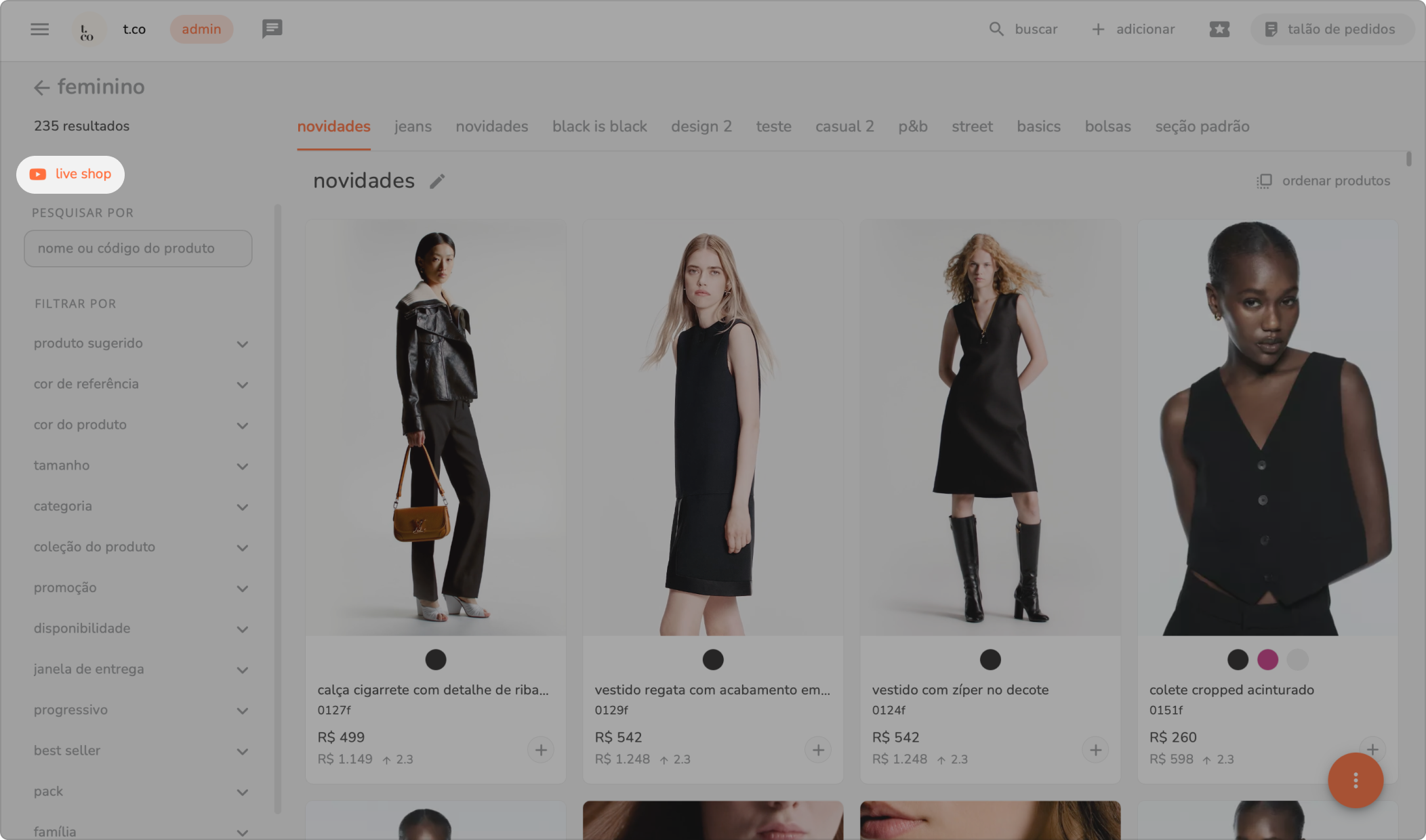The width and height of the screenshot is (1426, 840).
Task: Add vestido com zíper with plus icon
Action: click(1095, 750)
